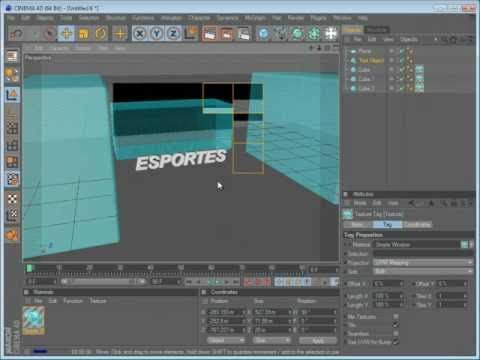Screen dimensions: 480x360
Task: Toggle the Y axis lock
Action: point(157,34)
